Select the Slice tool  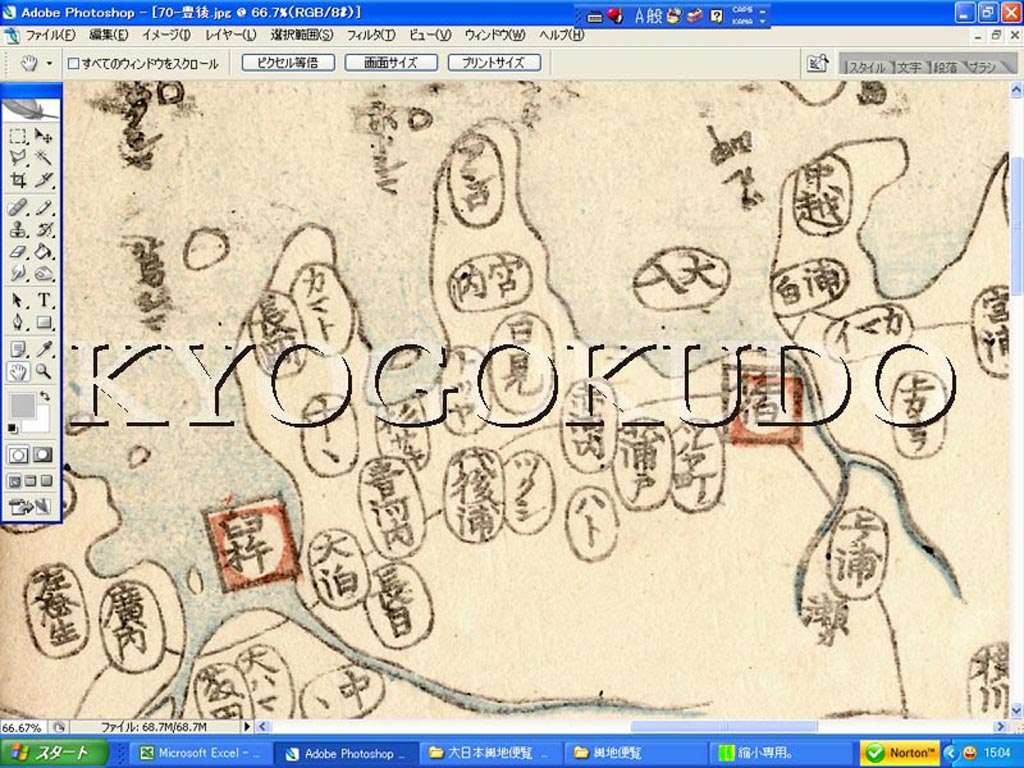(43, 180)
